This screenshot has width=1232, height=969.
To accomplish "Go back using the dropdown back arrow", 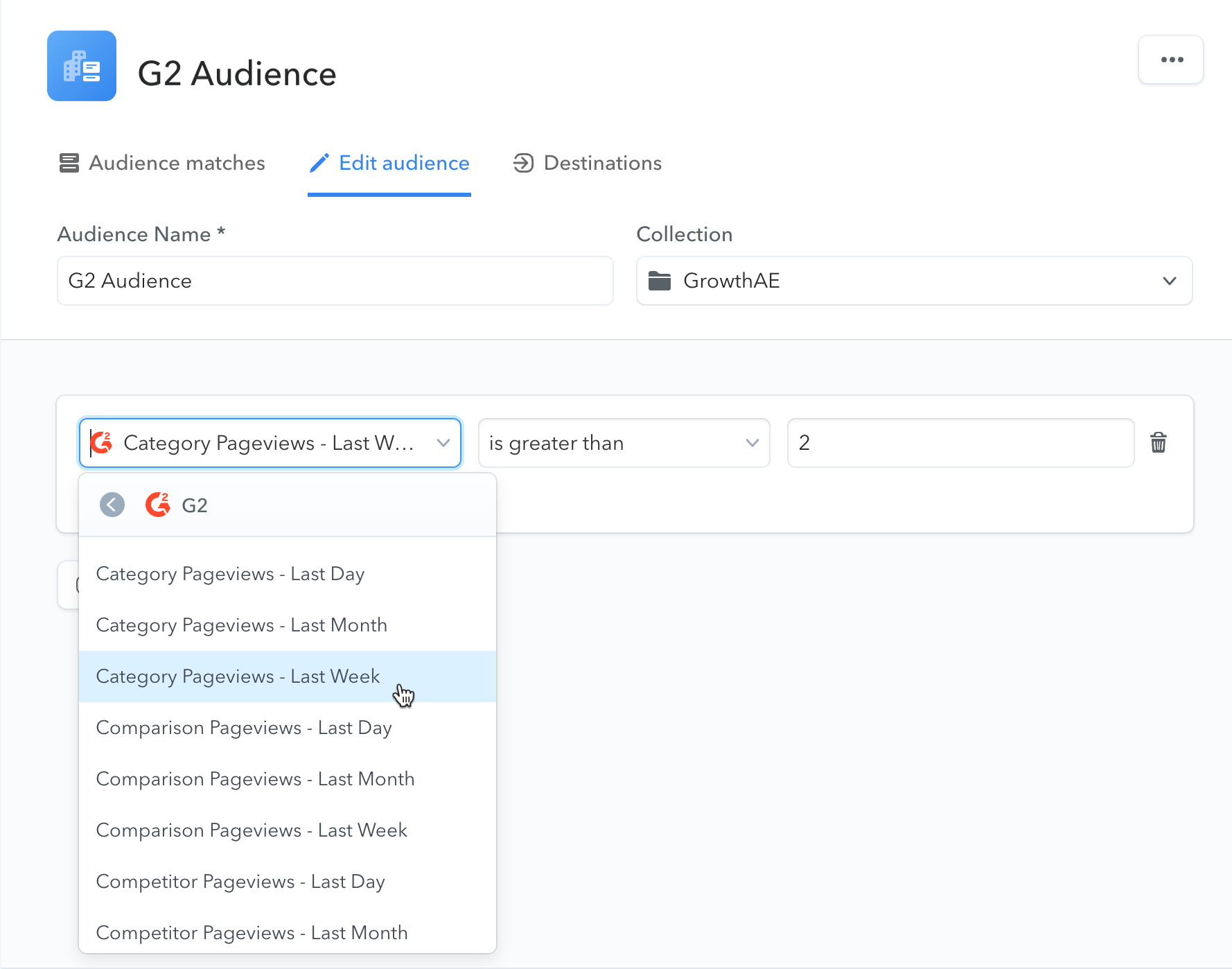I will [112, 505].
